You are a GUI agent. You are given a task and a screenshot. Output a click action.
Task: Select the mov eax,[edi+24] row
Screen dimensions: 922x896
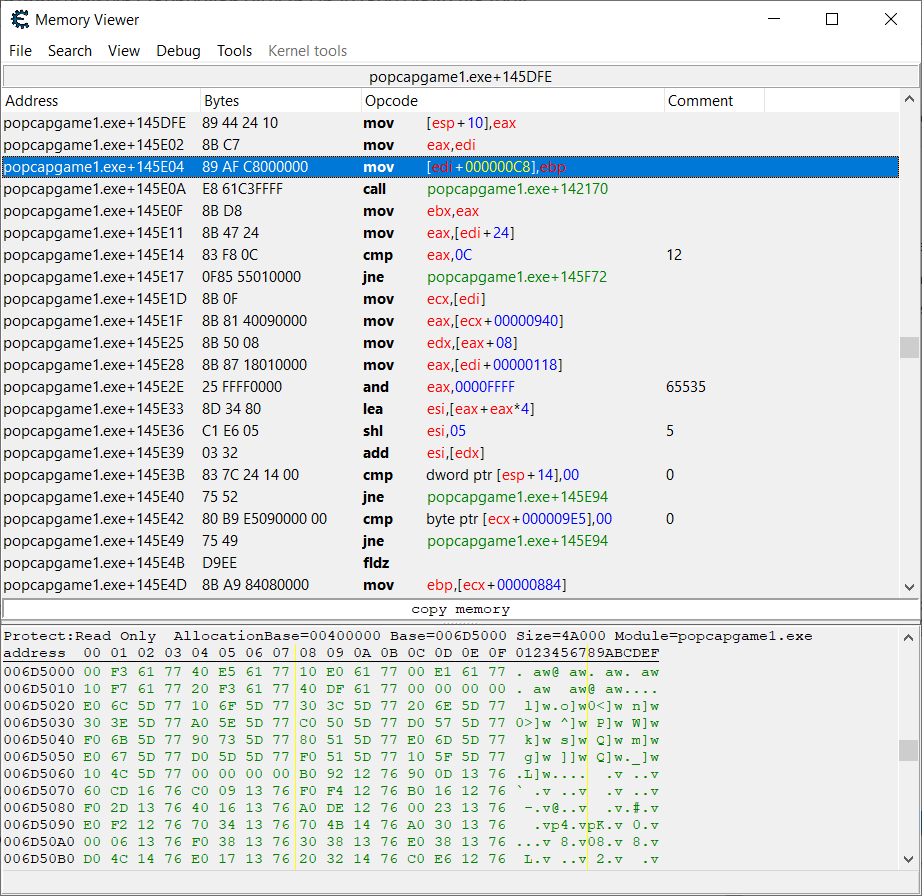[x=450, y=233]
